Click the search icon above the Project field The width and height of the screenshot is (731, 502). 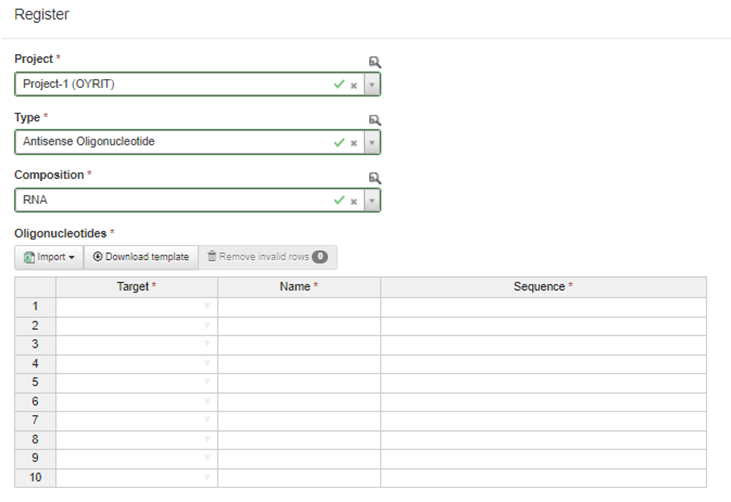click(x=375, y=62)
